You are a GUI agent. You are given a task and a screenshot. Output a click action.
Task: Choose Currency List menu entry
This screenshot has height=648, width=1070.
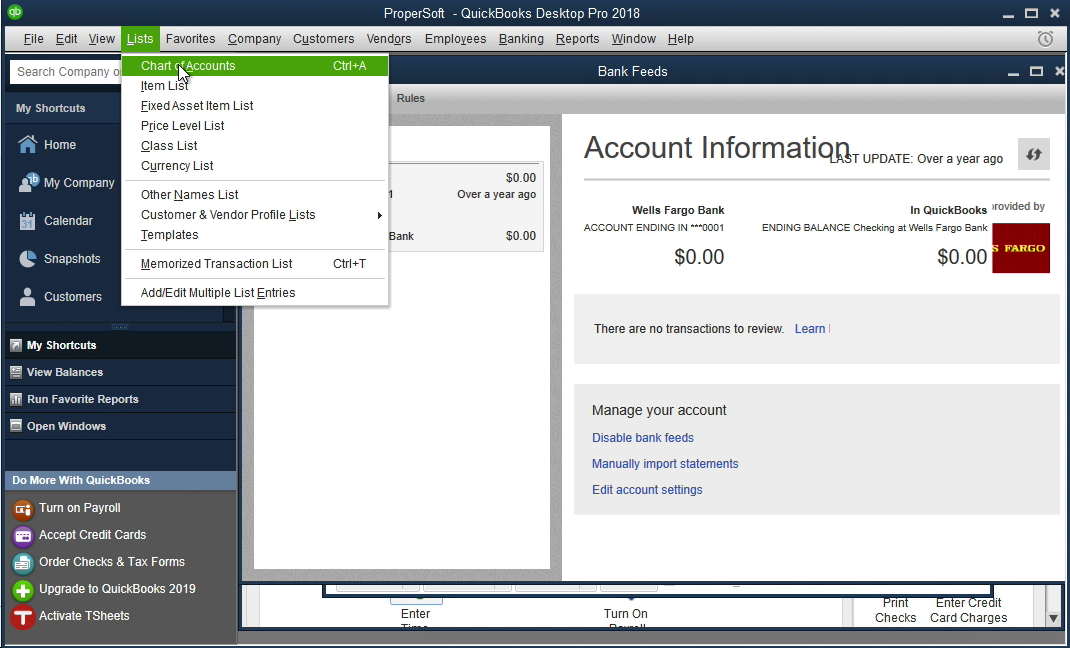(255, 166)
